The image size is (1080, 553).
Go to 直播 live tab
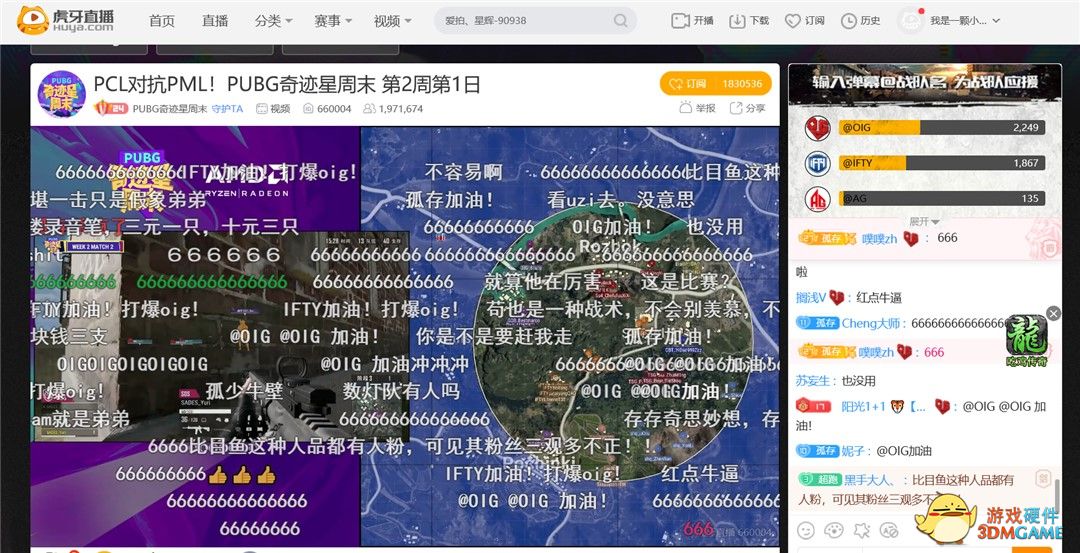coord(215,21)
